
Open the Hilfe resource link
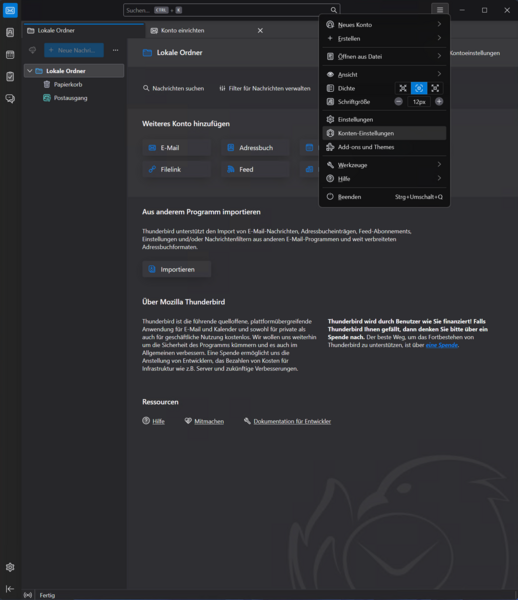coord(153,421)
